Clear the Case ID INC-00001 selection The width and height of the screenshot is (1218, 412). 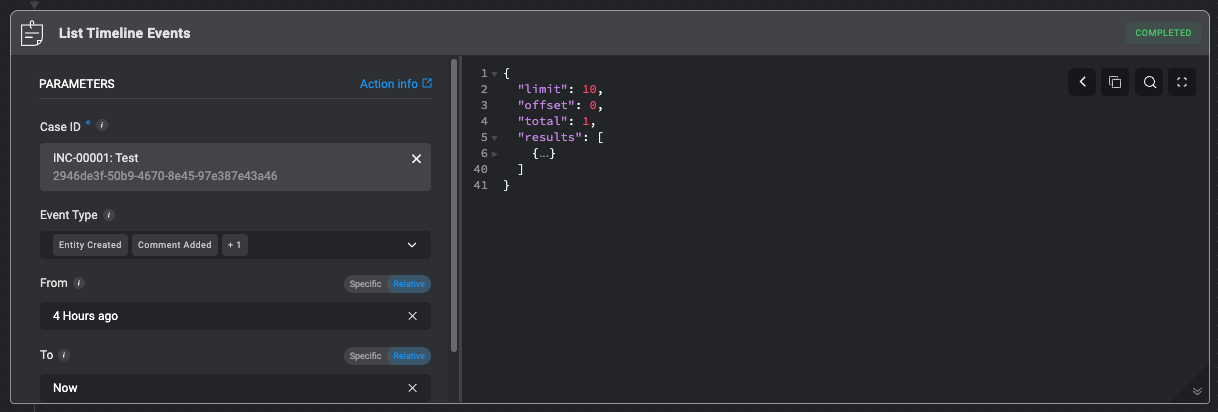[417, 159]
